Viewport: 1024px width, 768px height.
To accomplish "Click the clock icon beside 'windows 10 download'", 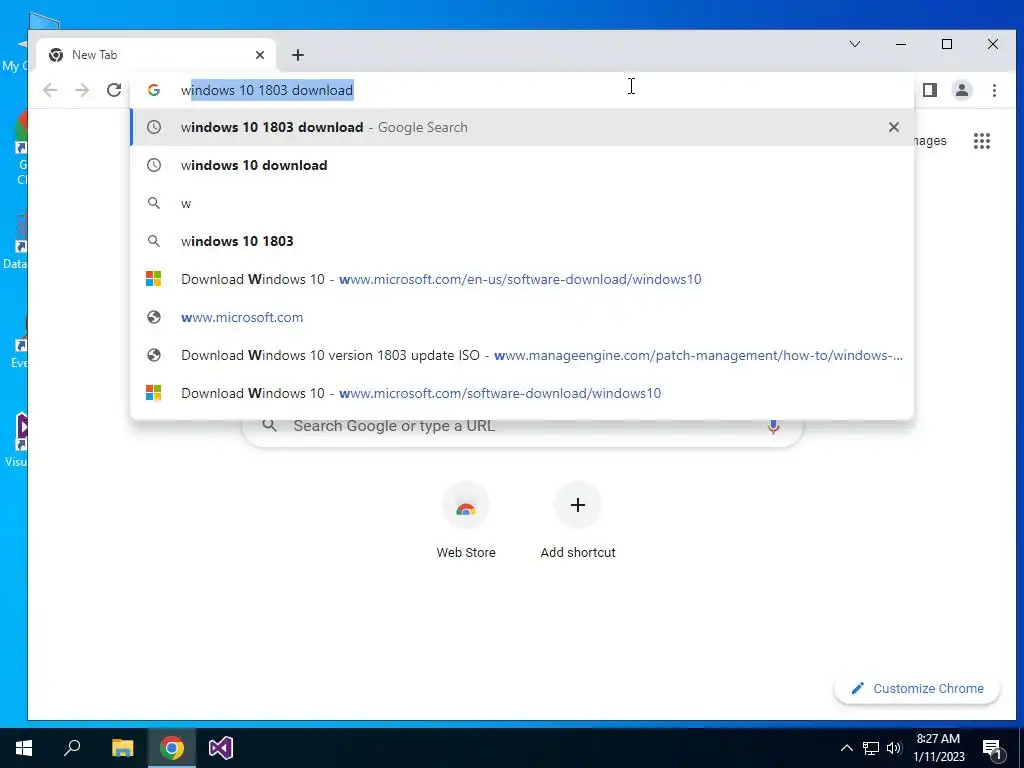I will coord(153,165).
